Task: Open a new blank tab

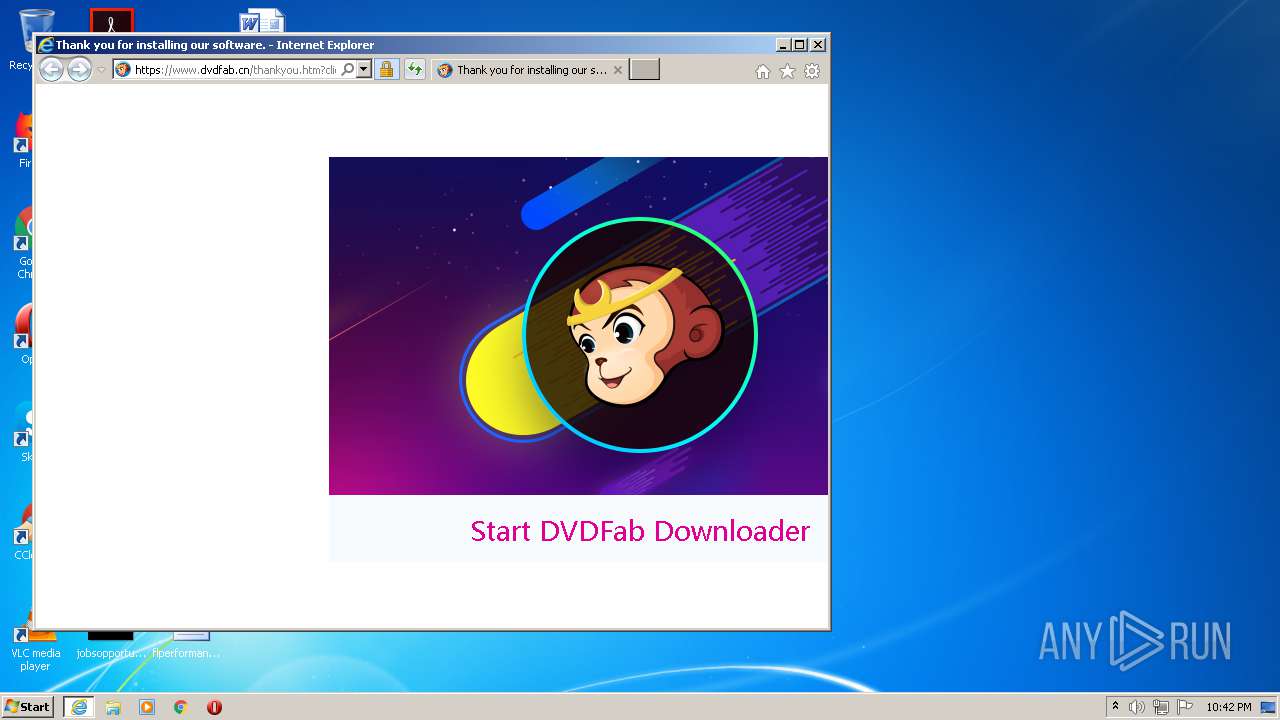Action: click(x=644, y=70)
